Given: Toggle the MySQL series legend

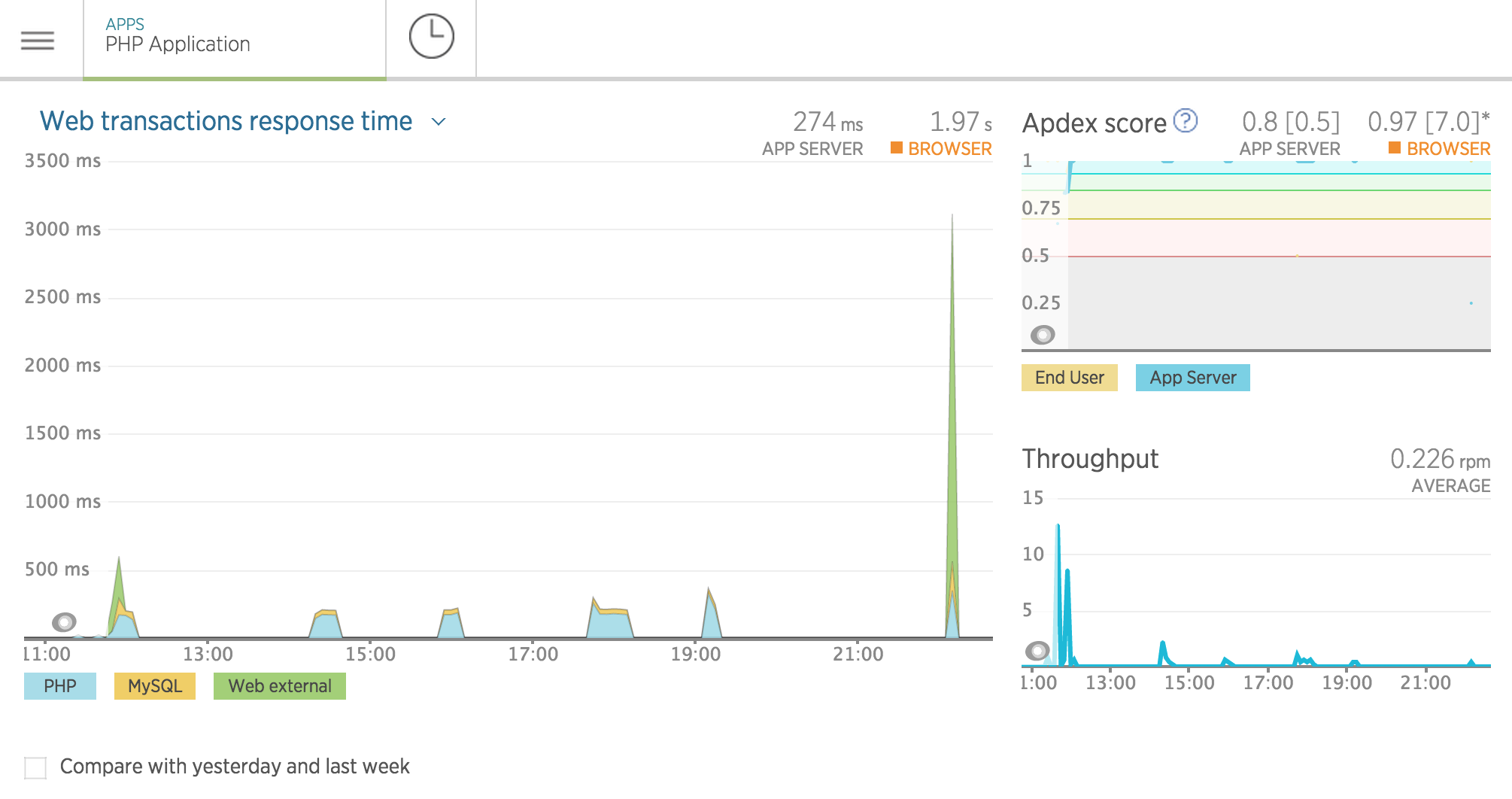Looking at the screenshot, I should pyautogui.click(x=154, y=685).
